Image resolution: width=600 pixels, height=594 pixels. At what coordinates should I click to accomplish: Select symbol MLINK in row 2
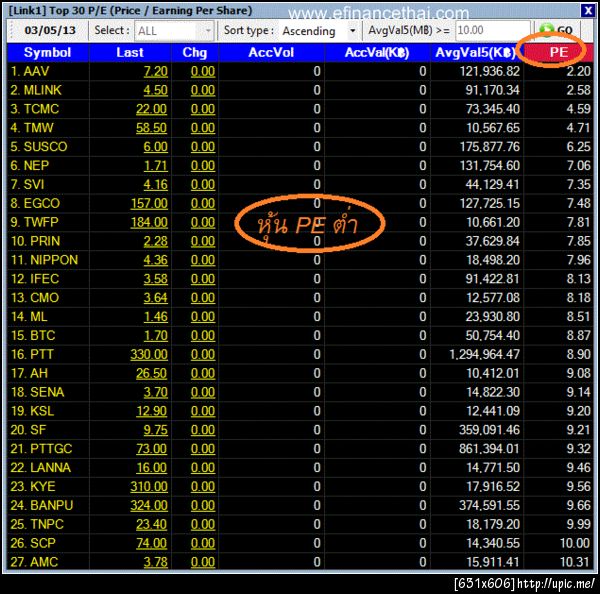point(42,90)
